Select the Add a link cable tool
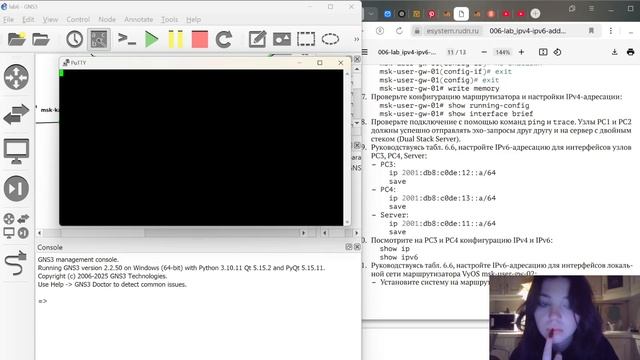The image size is (640, 360). pyautogui.click(x=16, y=263)
